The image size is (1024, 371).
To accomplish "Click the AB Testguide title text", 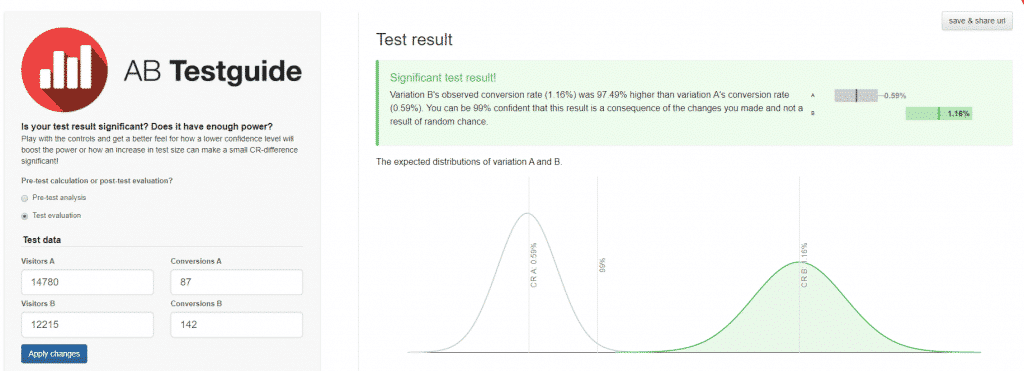I will tap(213, 71).
